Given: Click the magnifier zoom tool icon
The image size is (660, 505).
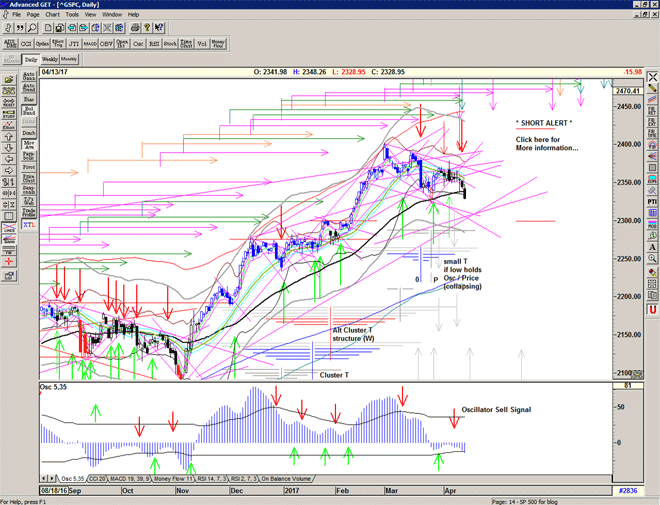Looking at the screenshot, I should tap(33, 29).
